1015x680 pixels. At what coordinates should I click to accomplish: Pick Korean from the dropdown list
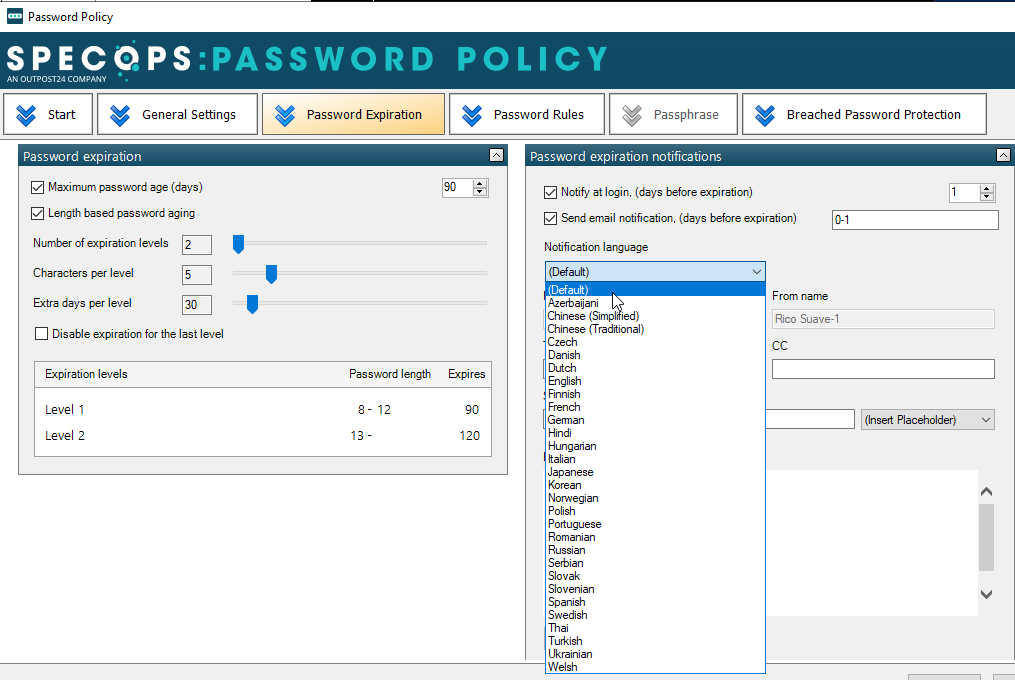[655, 485]
